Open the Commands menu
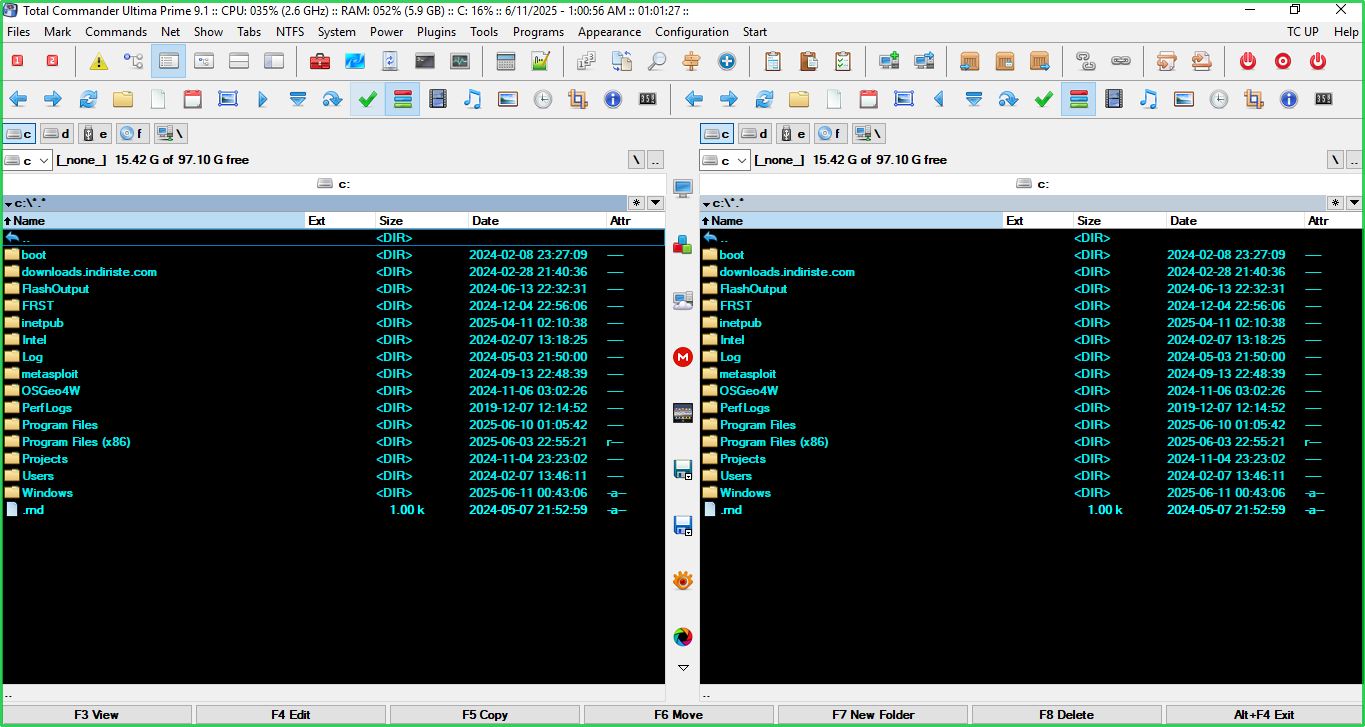 116,31
